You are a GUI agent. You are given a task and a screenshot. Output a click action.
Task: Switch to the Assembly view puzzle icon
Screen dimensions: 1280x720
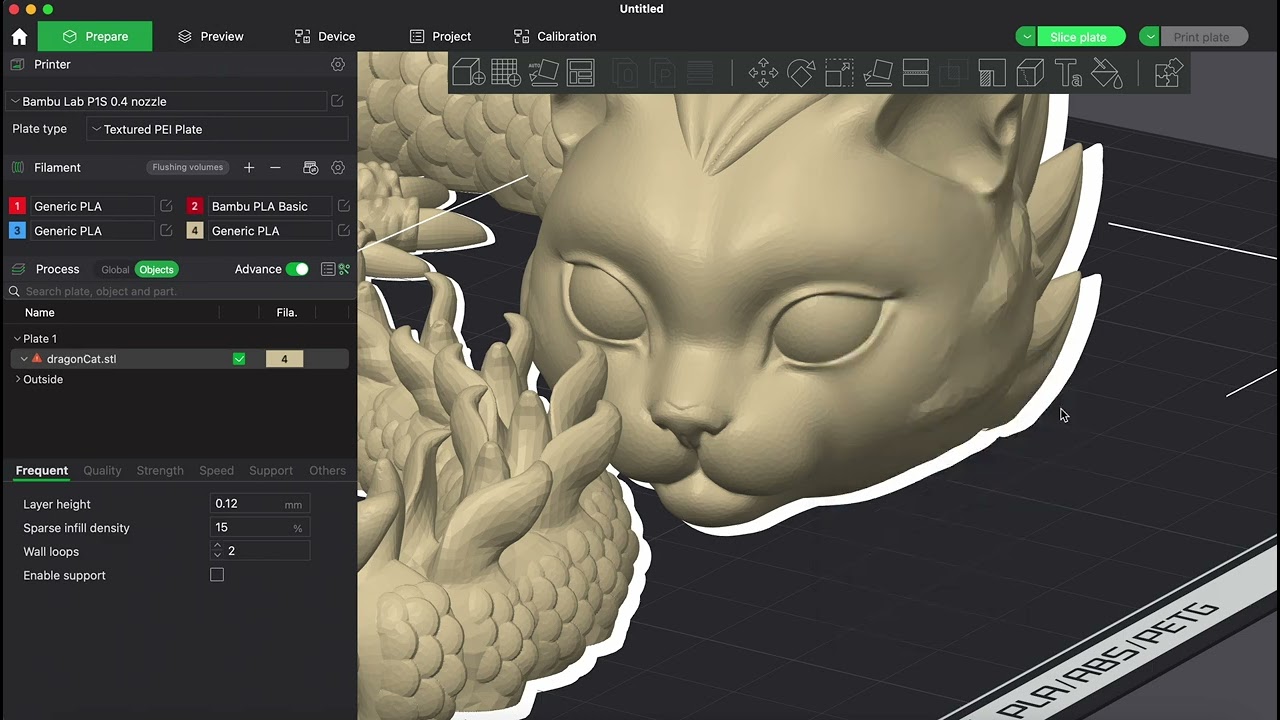click(x=1168, y=73)
